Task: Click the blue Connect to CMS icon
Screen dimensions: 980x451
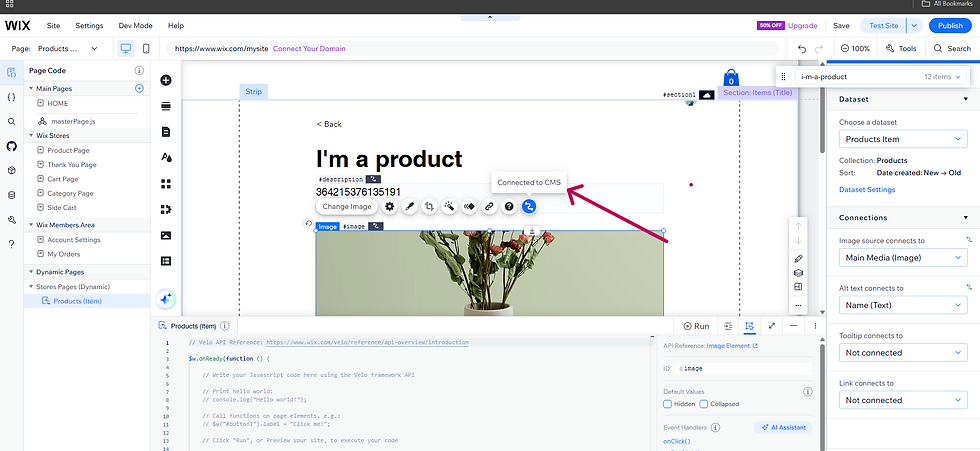Action: [529, 206]
